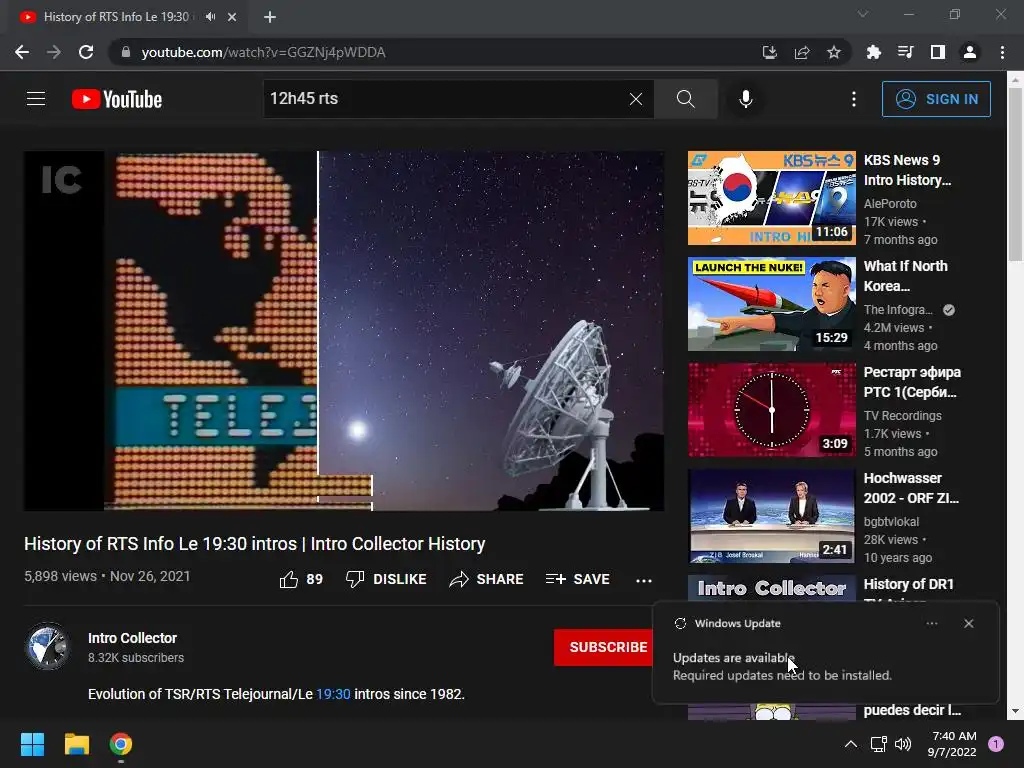1024x768 pixels.
Task: Open the SHARE options
Action: pyautogui.click(x=487, y=579)
